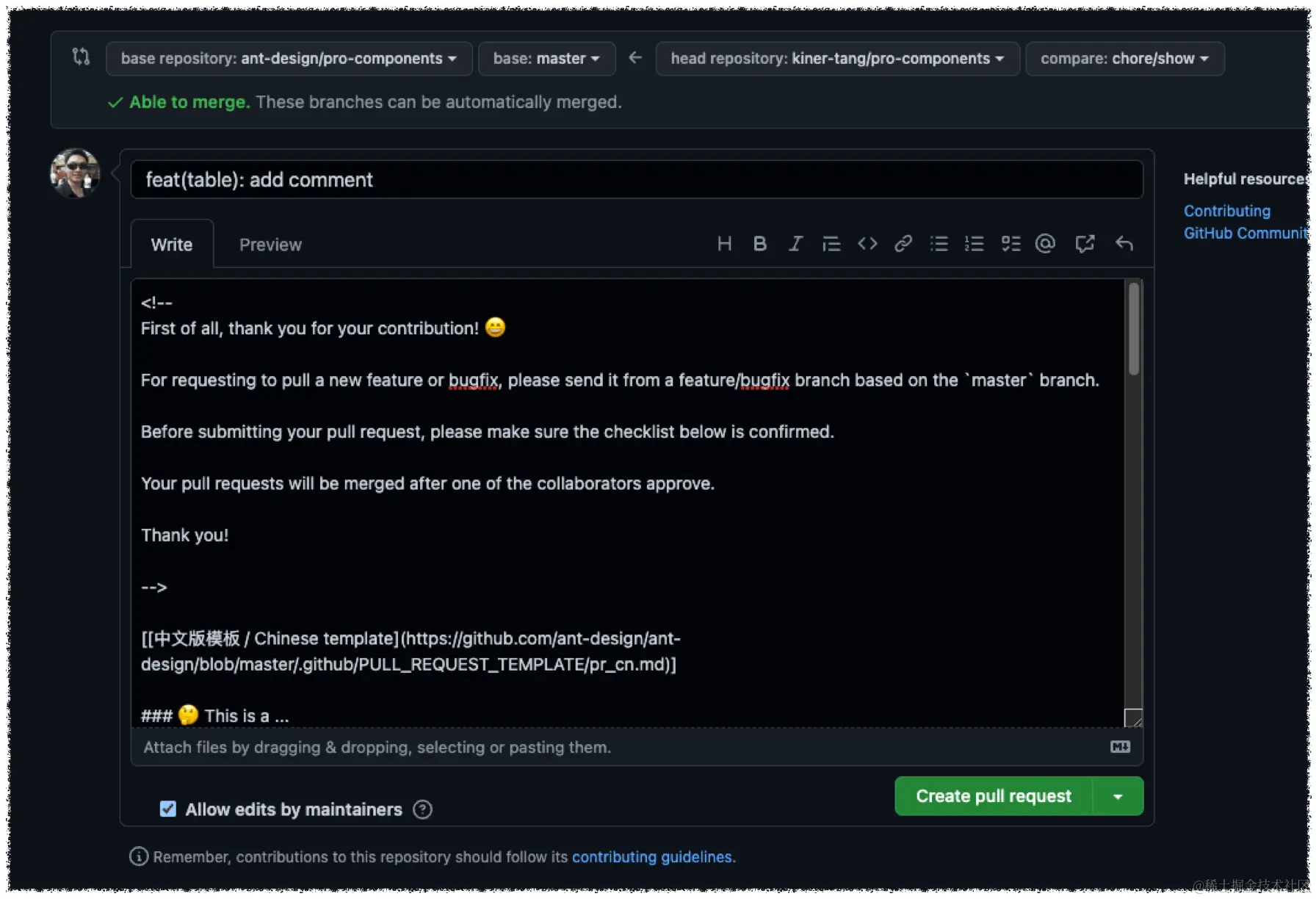Click the Helpful resources heading
1316x899 pixels.
(1245, 178)
